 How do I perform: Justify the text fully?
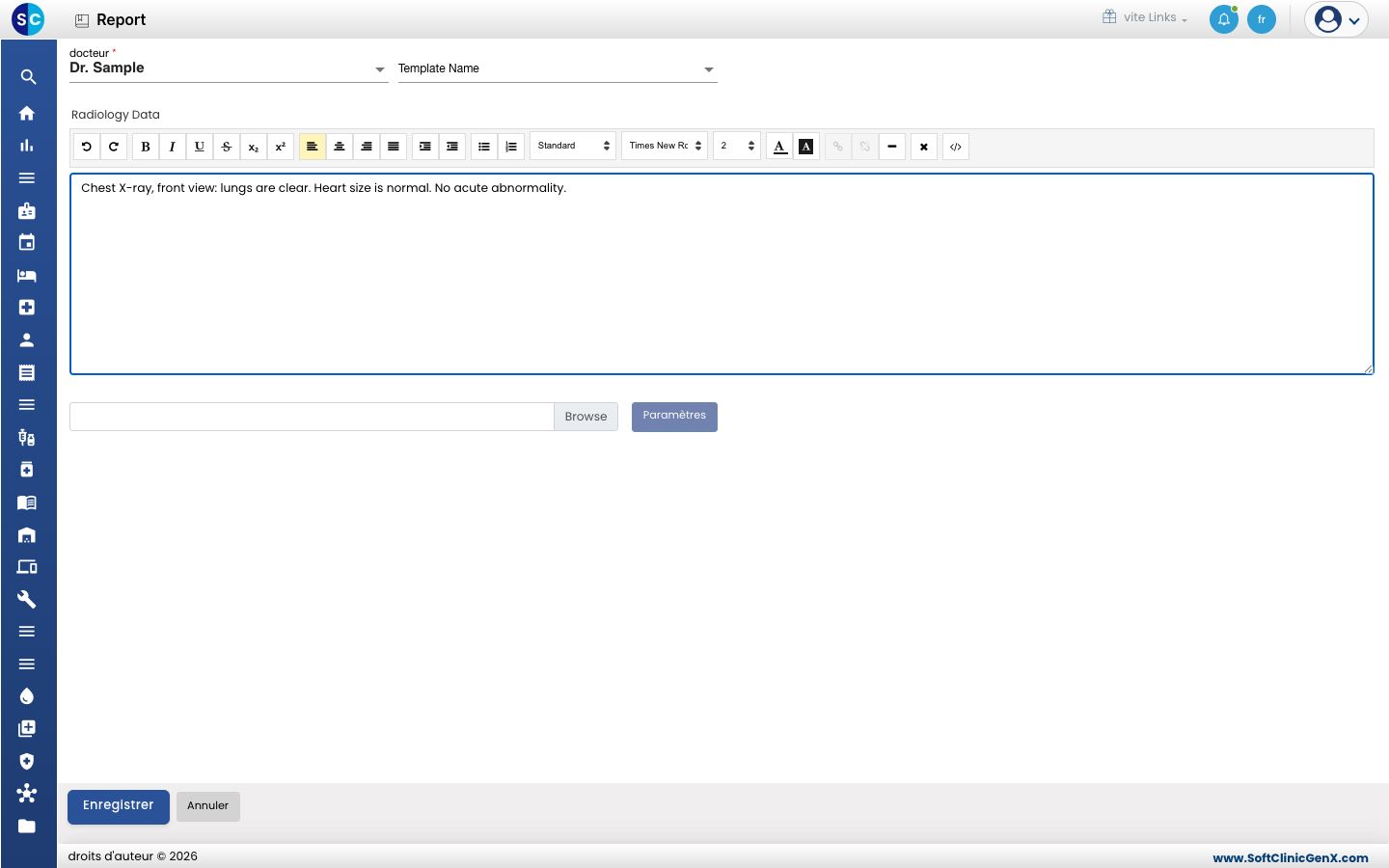[x=394, y=147]
